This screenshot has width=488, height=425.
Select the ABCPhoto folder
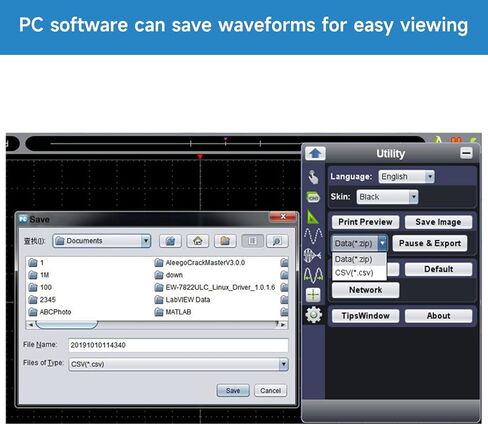[x=50, y=312]
